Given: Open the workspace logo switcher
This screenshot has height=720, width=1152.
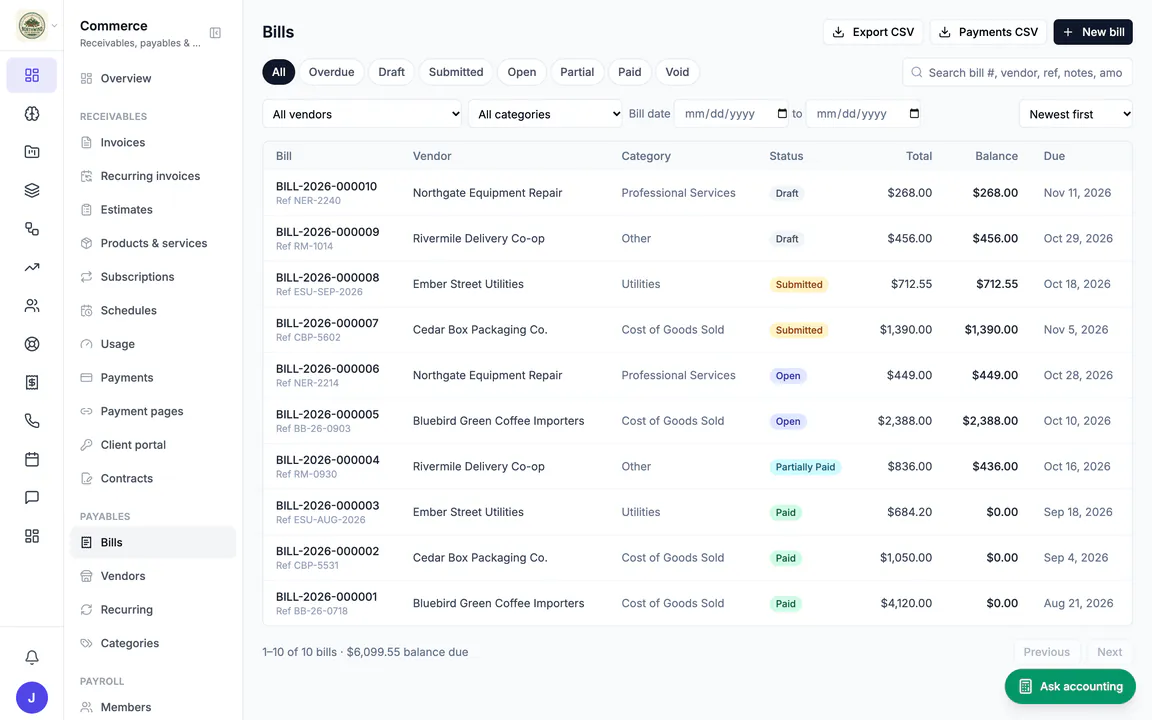Looking at the screenshot, I should click(32, 26).
